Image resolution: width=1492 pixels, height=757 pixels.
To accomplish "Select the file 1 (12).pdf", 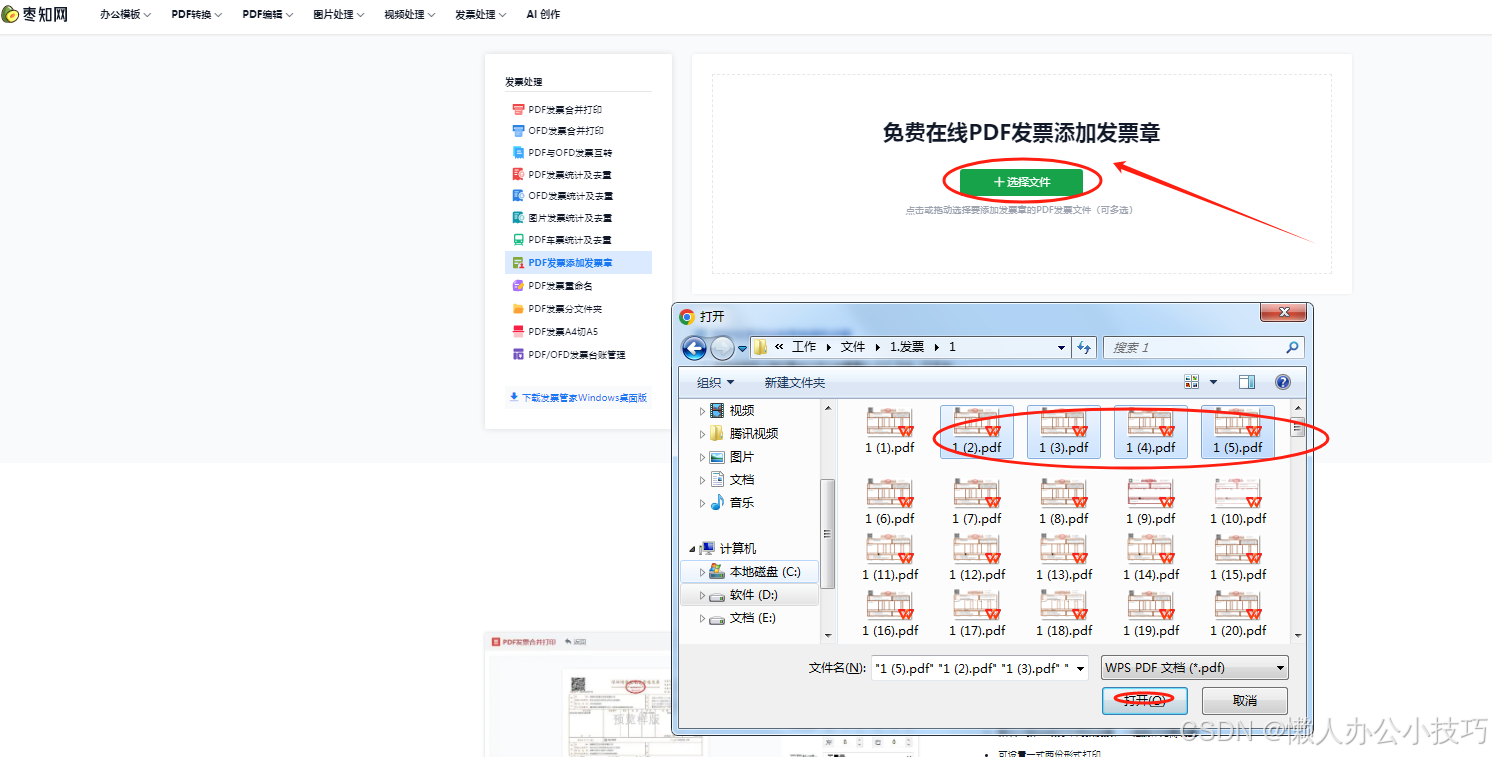I will [977, 558].
